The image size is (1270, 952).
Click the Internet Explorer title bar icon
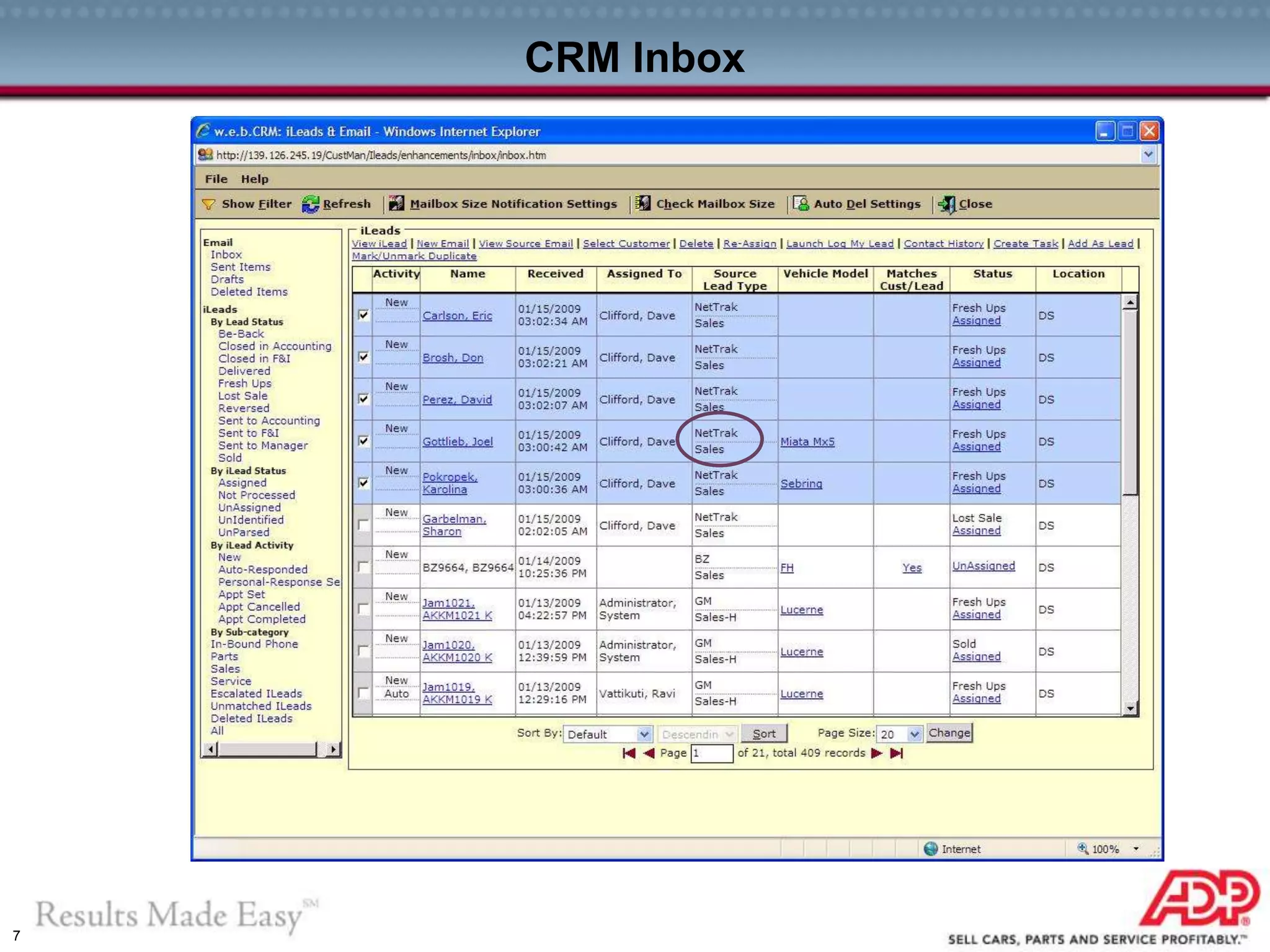tap(203, 131)
